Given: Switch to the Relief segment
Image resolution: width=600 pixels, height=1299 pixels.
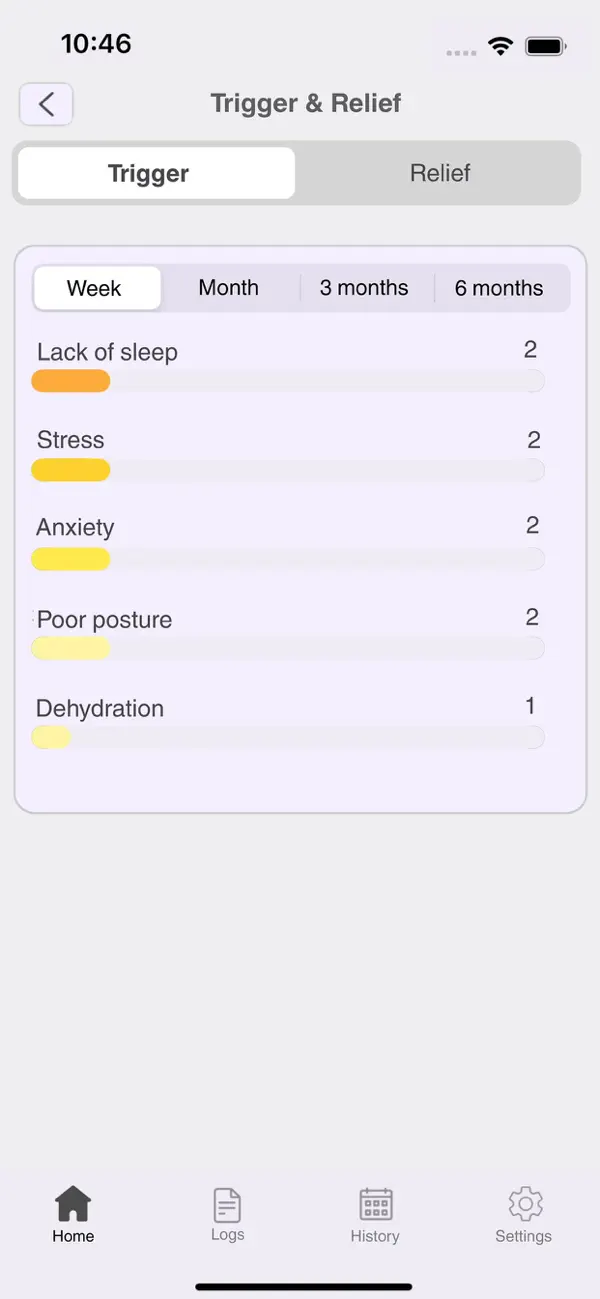Looking at the screenshot, I should tap(439, 173).
